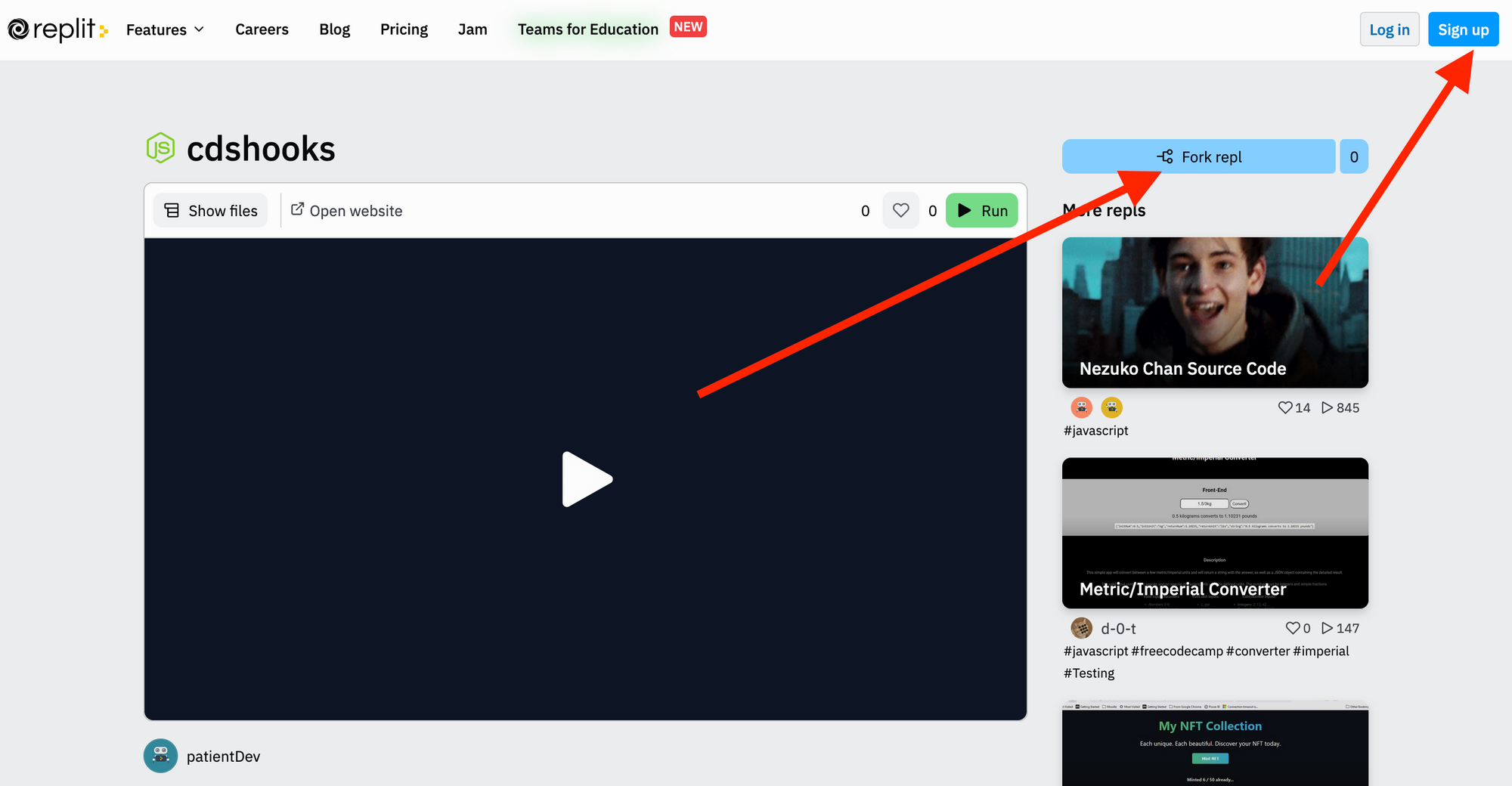This screenshot has height=786, width=1512.
Task: Go to the Blog page
Action: 334,29
